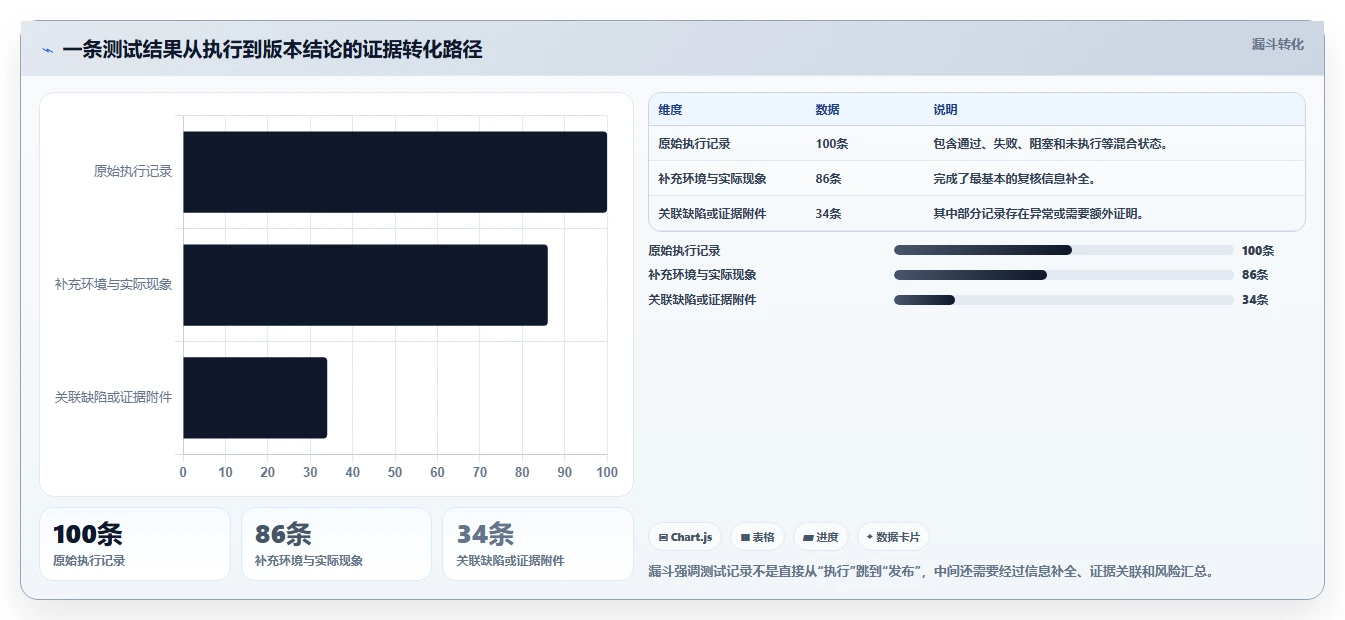
Task: Click progress list label 关联缺陷或证据附件
Action: point(702,300)
